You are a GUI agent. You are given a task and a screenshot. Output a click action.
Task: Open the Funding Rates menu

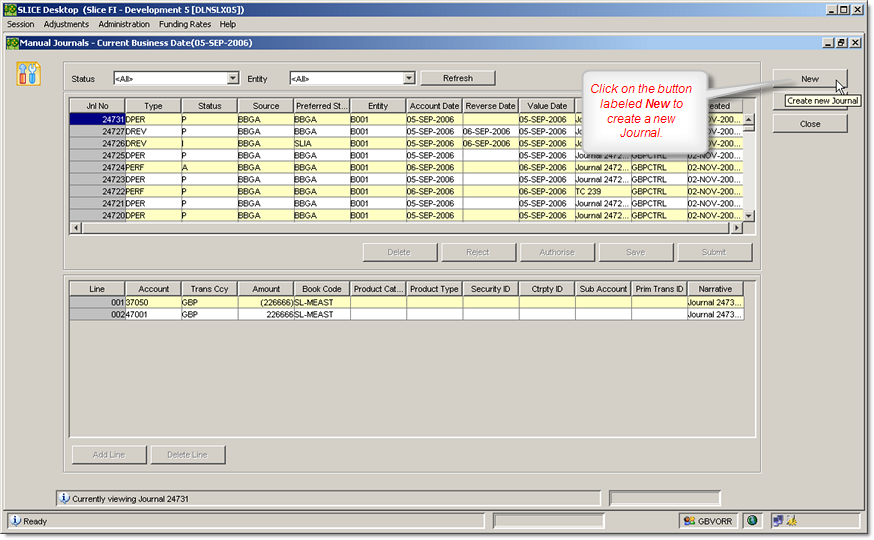point(186,24)
